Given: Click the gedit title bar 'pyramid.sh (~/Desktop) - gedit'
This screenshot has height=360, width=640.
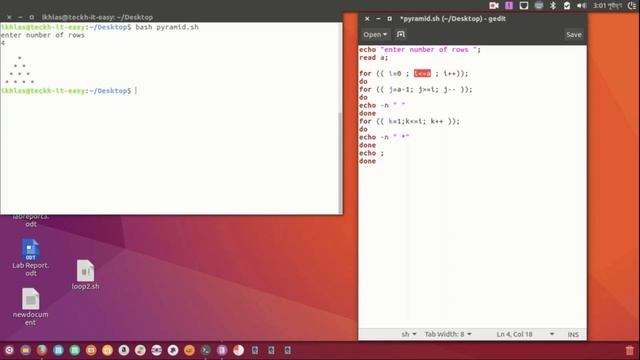Looking at the screenshot, I should click(453, 19).
